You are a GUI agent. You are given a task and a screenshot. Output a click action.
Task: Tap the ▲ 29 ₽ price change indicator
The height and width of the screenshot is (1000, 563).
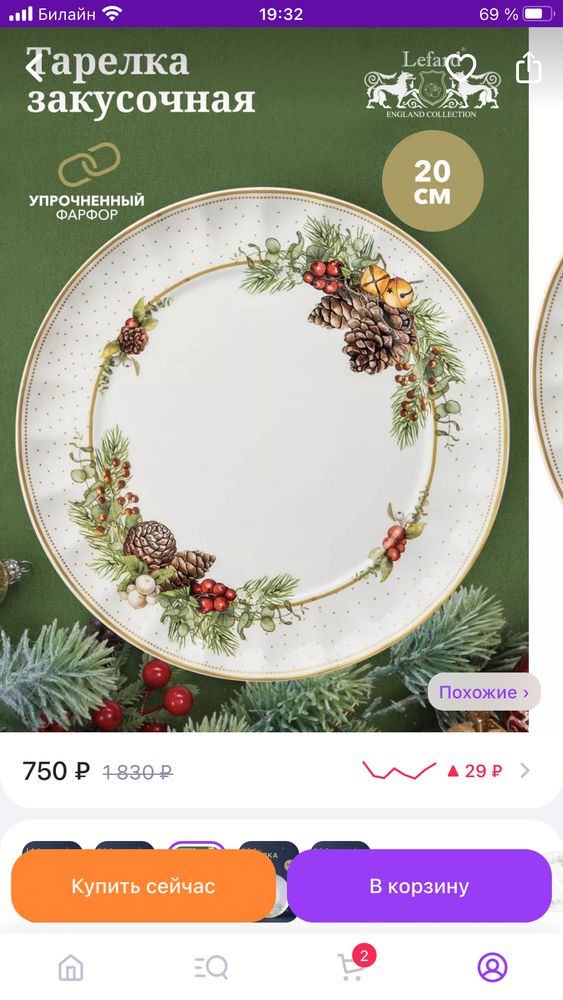[x=474, y=771]
